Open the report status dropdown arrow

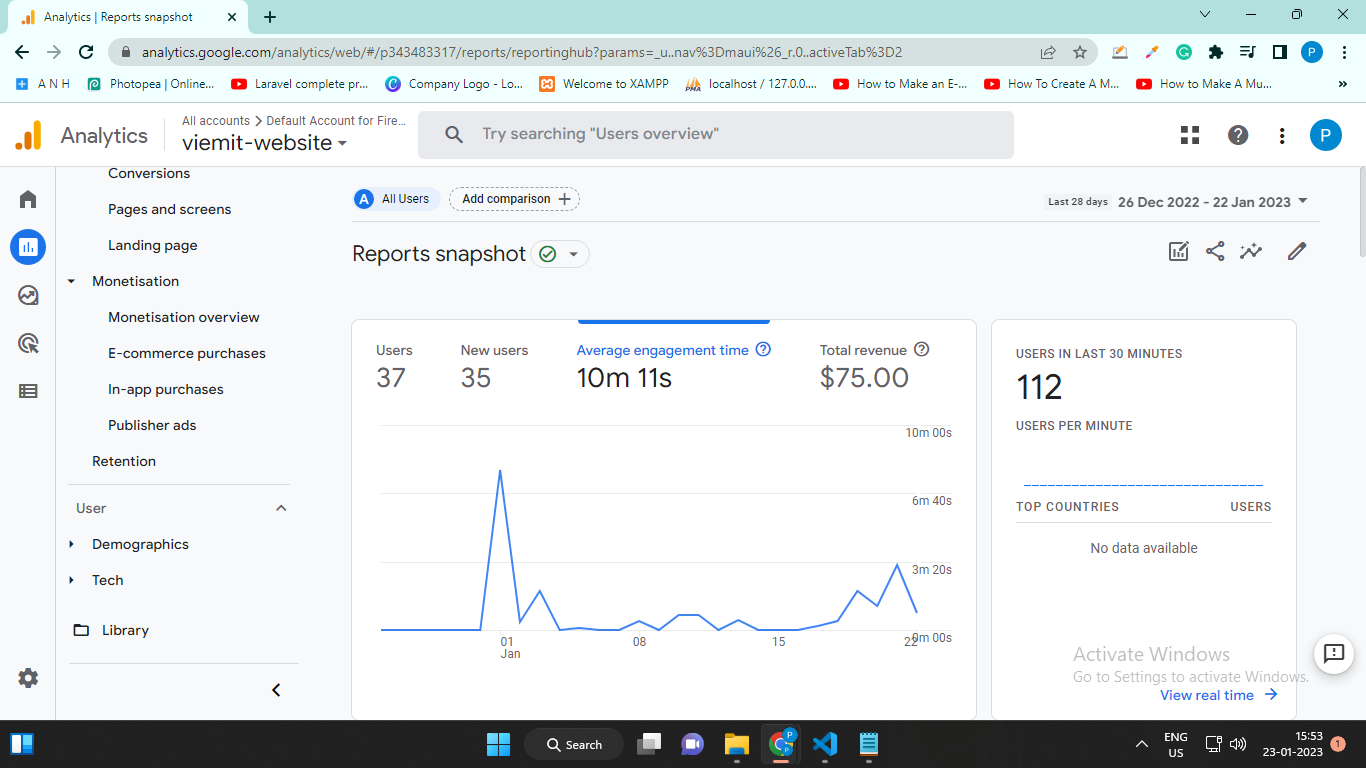[574, 254]
